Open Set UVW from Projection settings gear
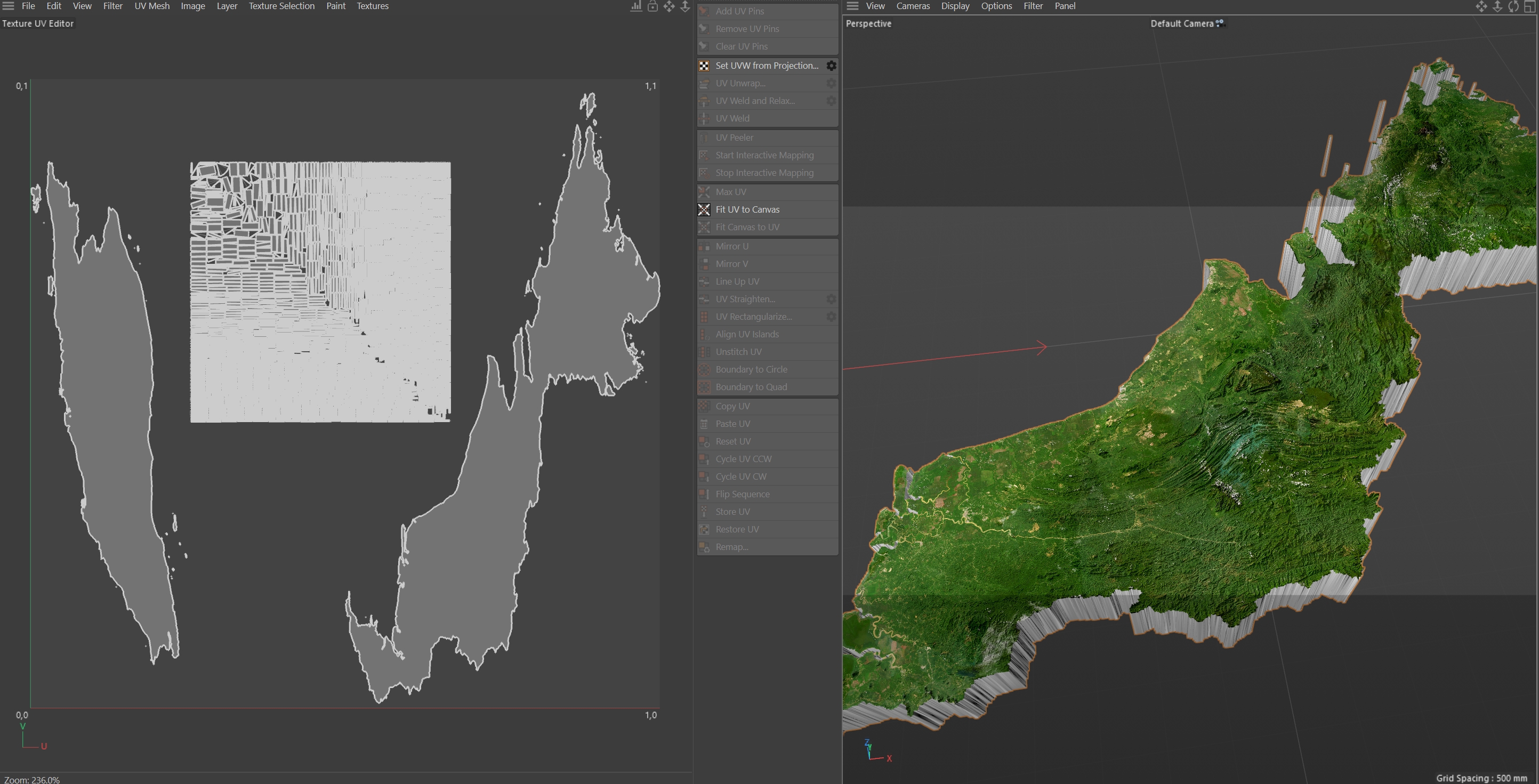 coord(831,66)
